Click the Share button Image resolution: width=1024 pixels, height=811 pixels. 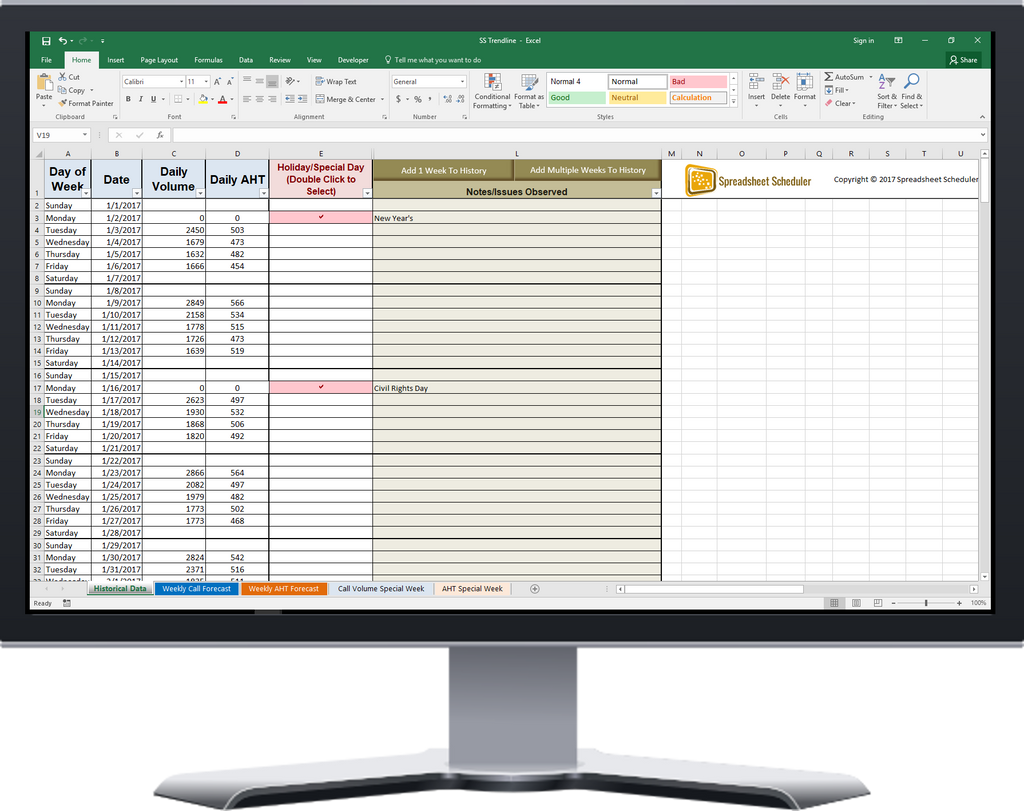coord(964,60)
